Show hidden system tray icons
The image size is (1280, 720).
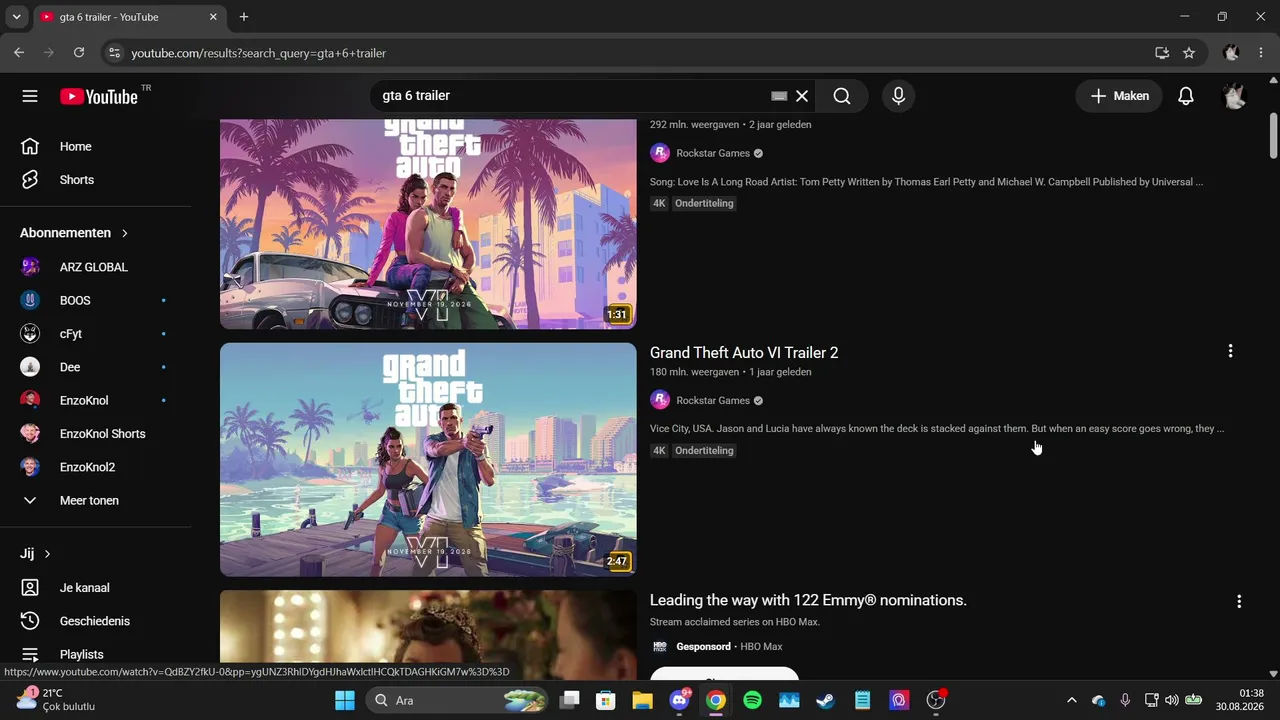point(1072,700)
